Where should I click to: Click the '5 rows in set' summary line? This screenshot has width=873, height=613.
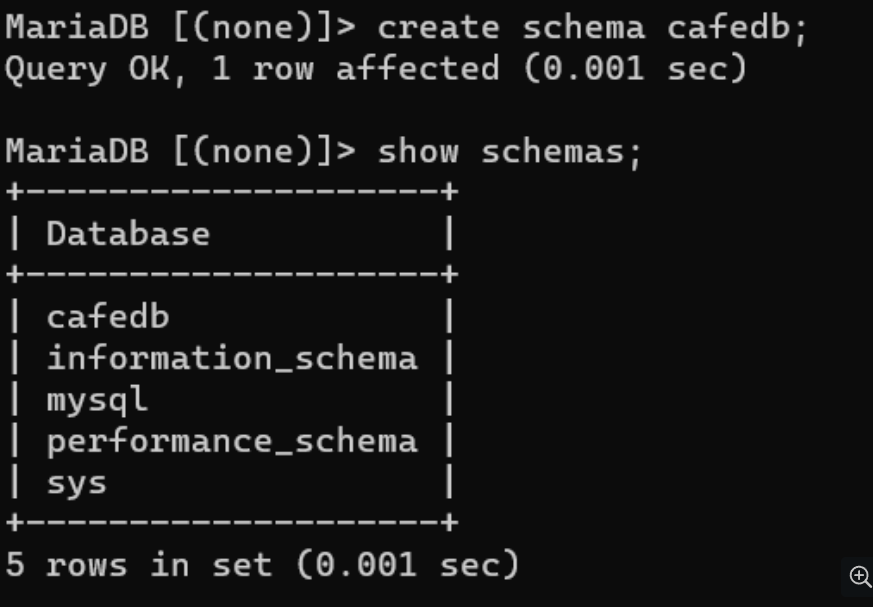click(262, 565)
